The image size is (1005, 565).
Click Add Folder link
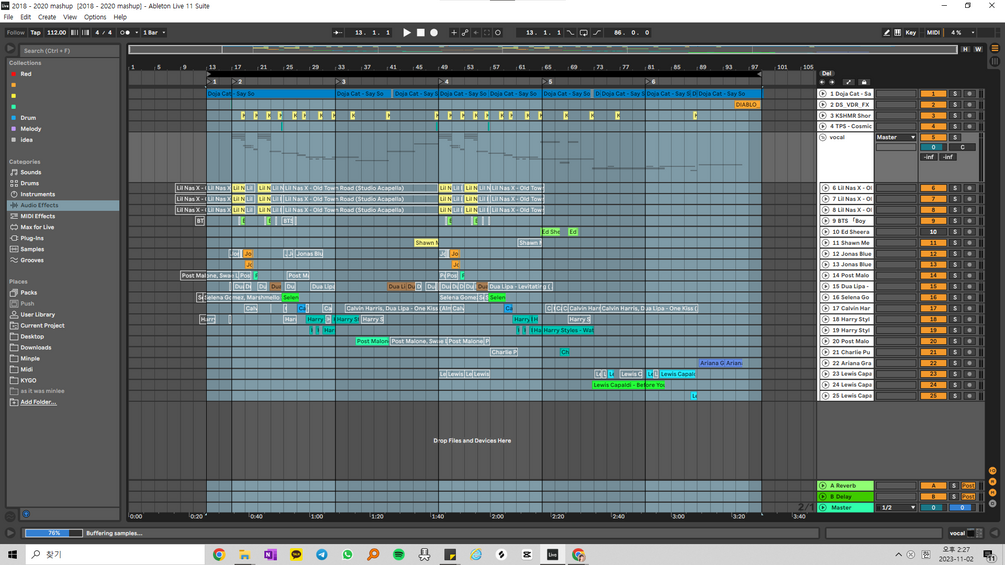pos(38,402)
